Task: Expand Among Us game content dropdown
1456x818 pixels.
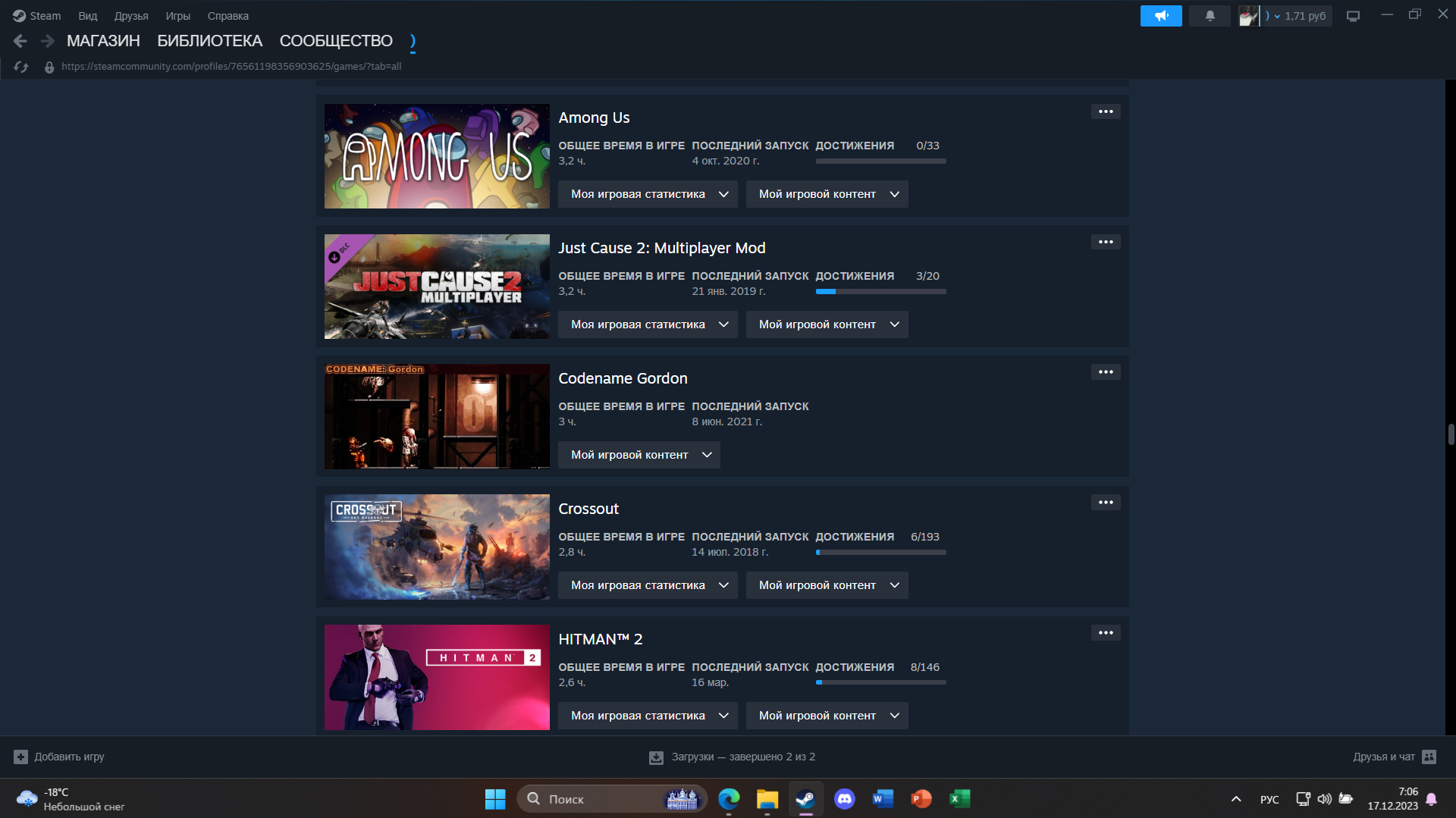Action: point(827,194)
